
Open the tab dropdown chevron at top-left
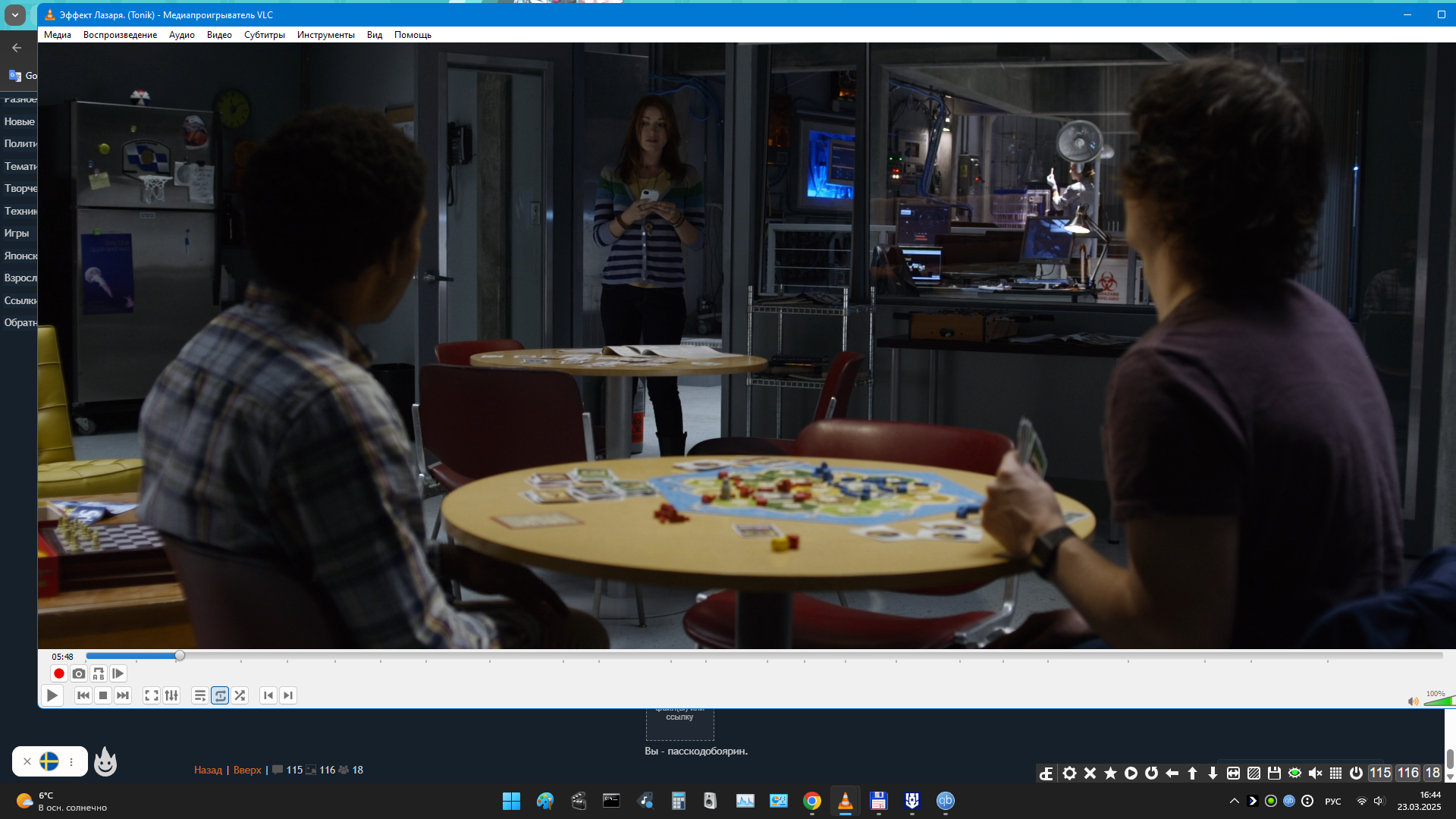click(14, 15)
